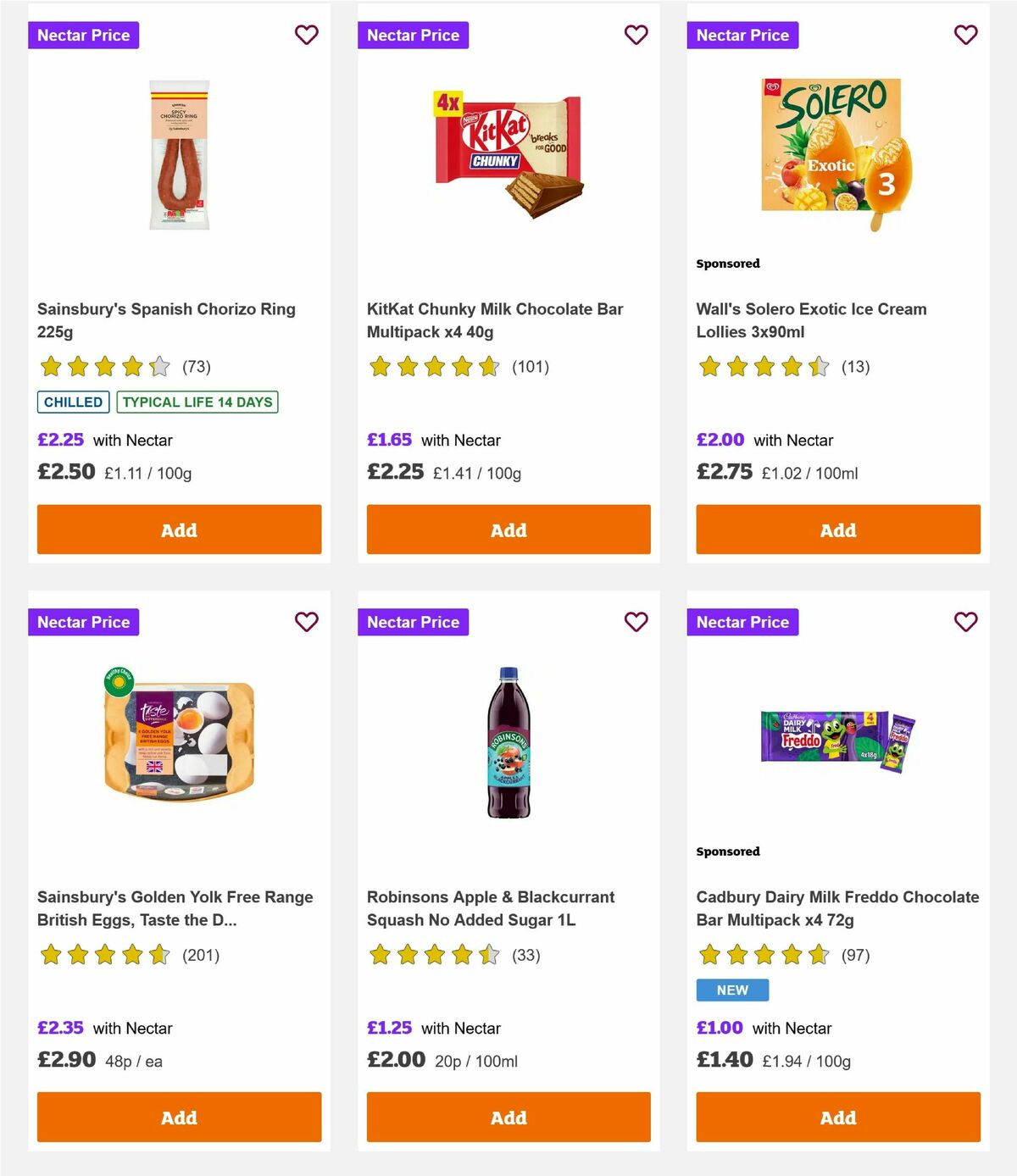The width and height of the screenshot is (1017, 1176).
Task: Open the KitKat Chunky product title link
Action: (495, 320)
